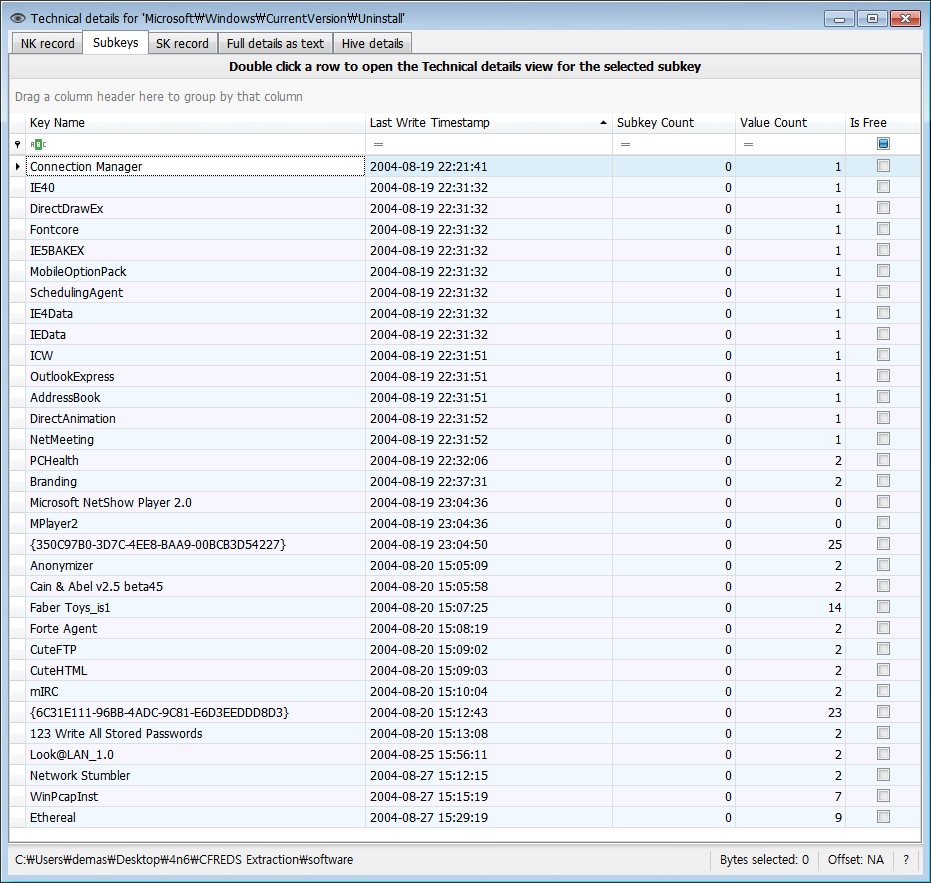The height and width of the screenshot is (883, 931).
Task: Sort by Value Count column header
Action: point(790,123)
